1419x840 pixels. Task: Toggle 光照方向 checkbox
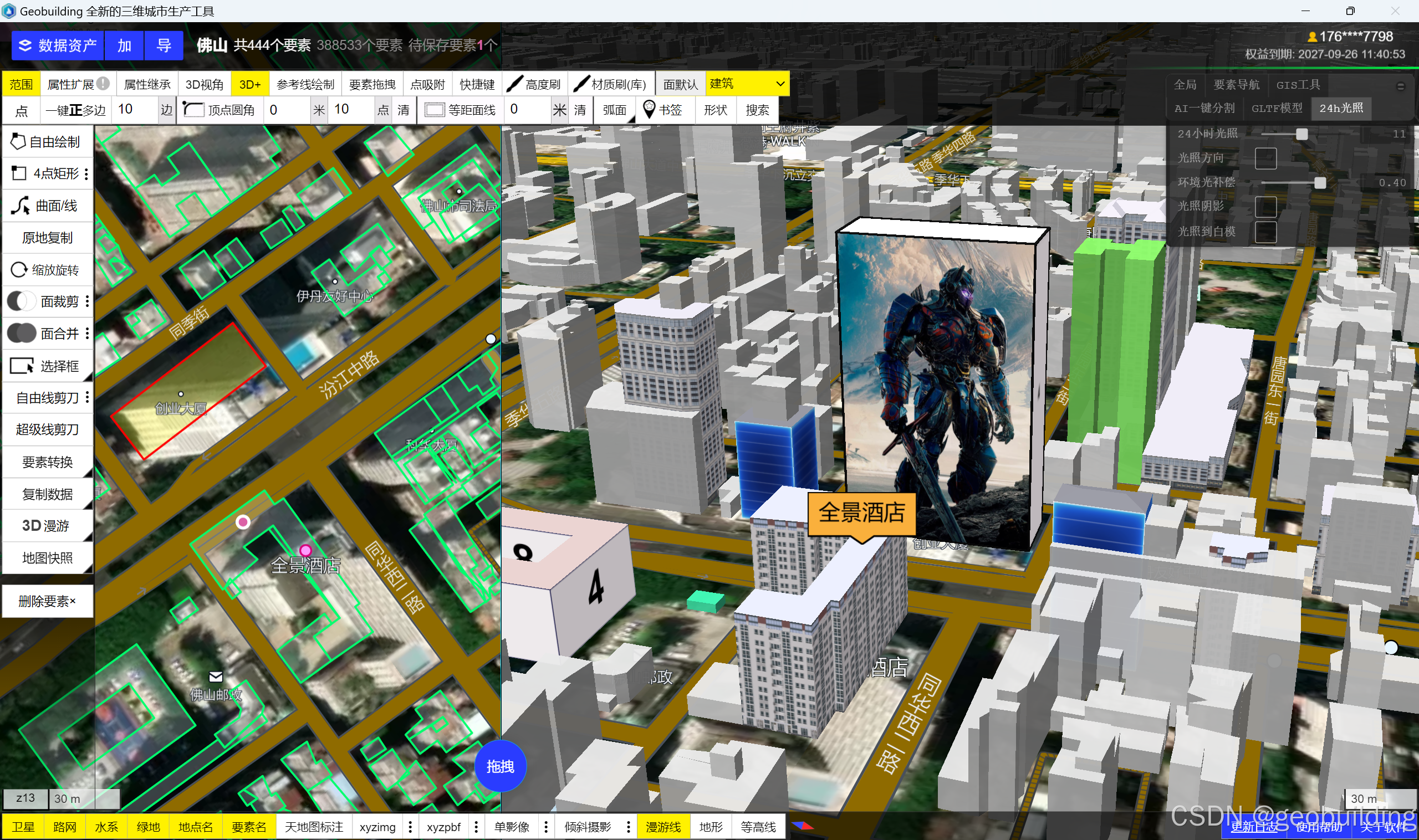(1265, 158)
